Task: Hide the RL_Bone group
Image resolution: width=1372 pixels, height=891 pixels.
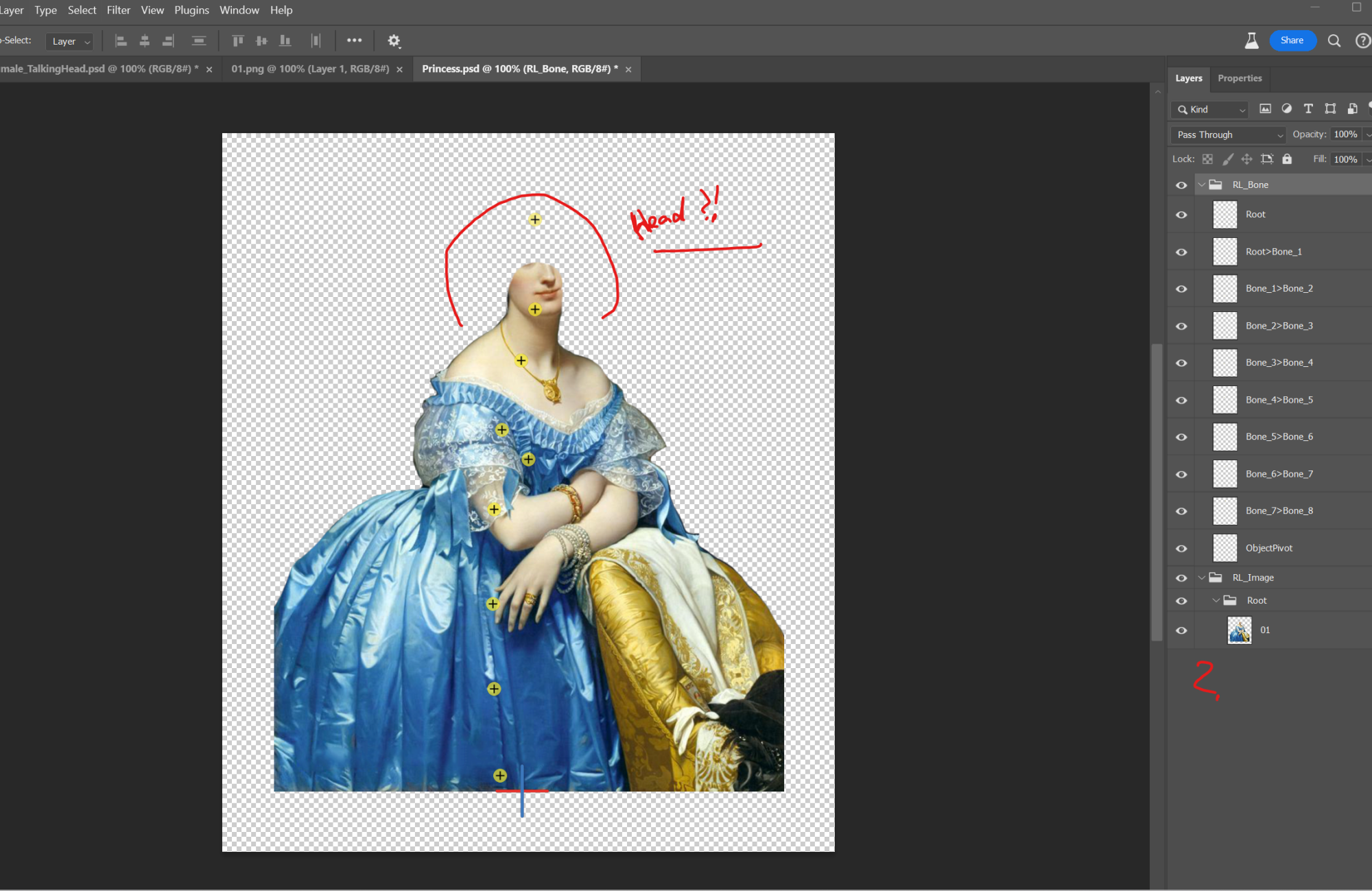Action: click(x=1181, y=185)
